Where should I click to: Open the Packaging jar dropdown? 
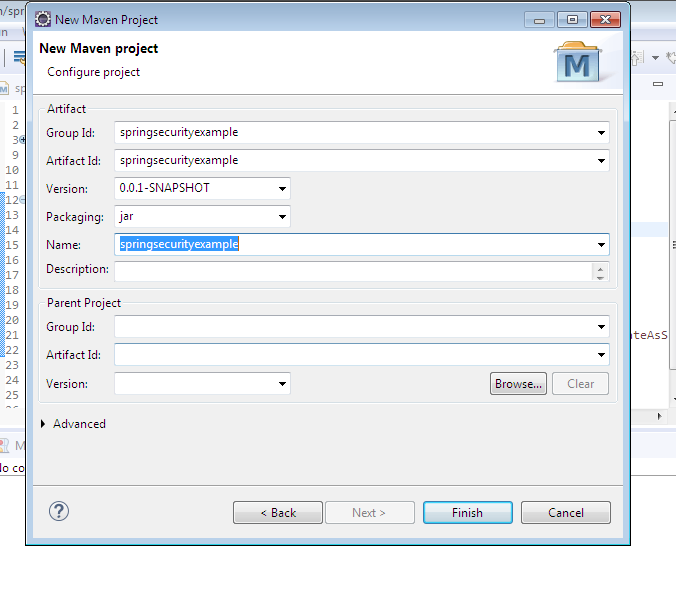(x=283, y=217)
